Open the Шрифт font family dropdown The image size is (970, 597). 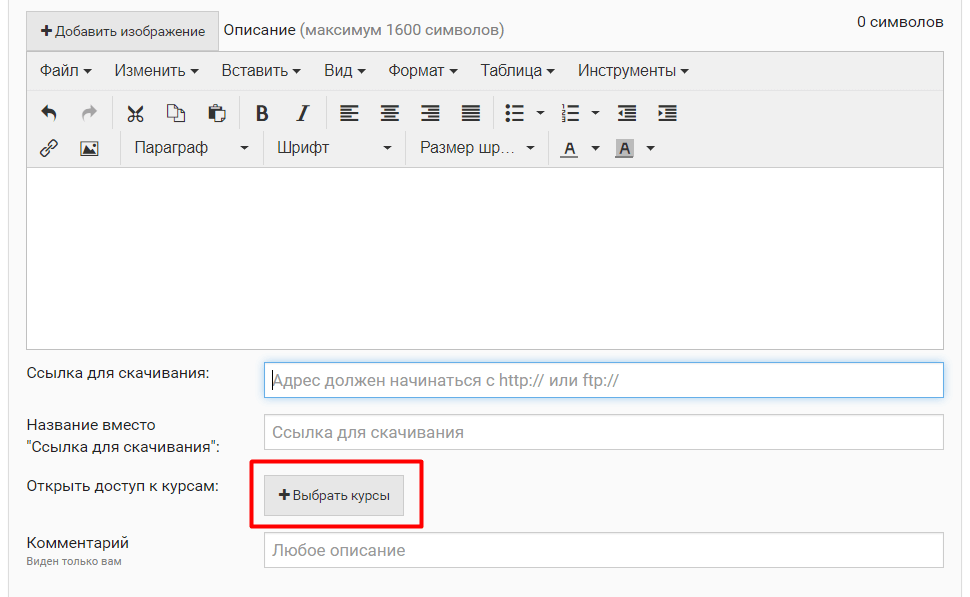(x=333, y=148)
